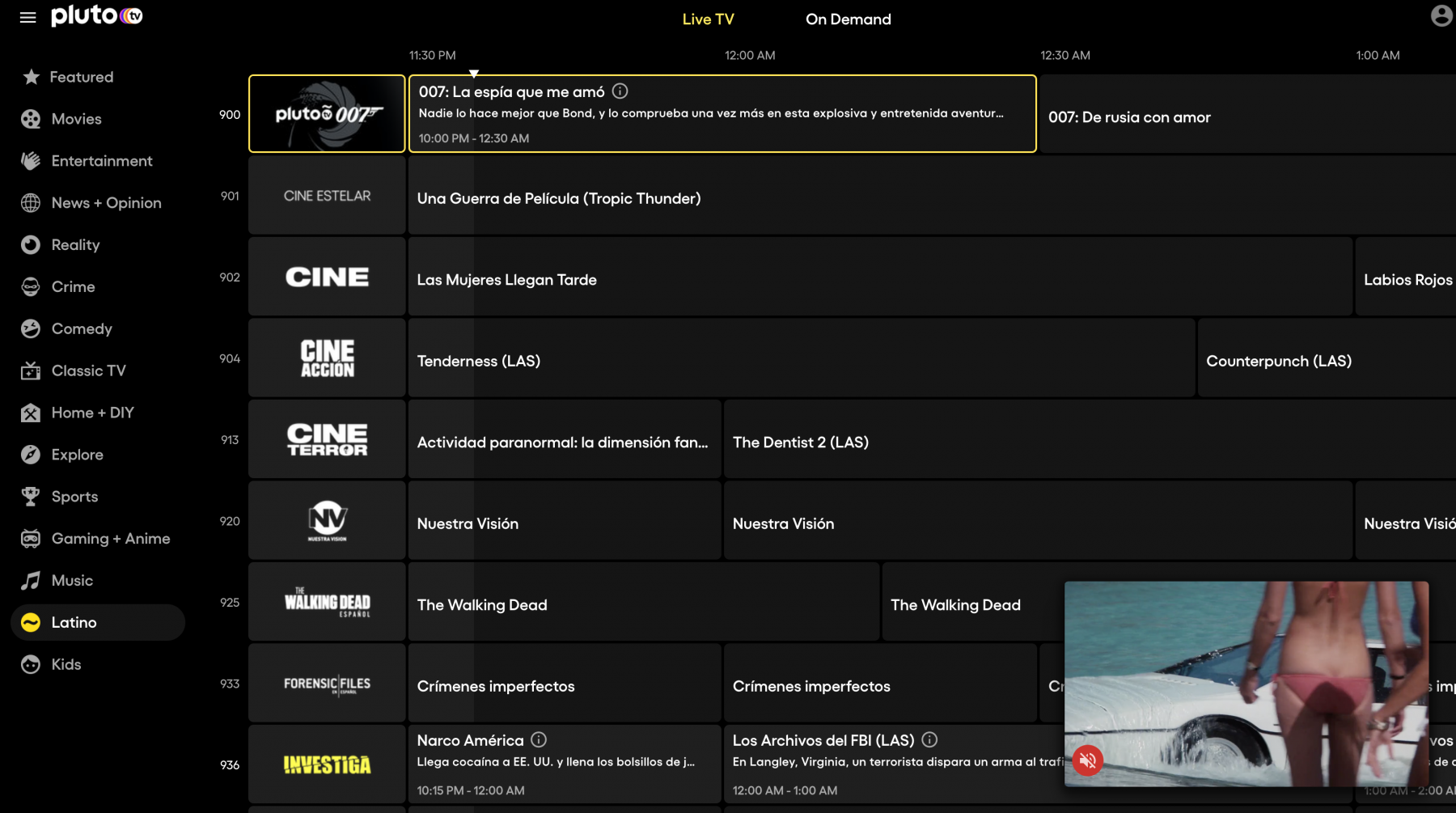Select the Pluto 007 channel logo

click(327, 114)
